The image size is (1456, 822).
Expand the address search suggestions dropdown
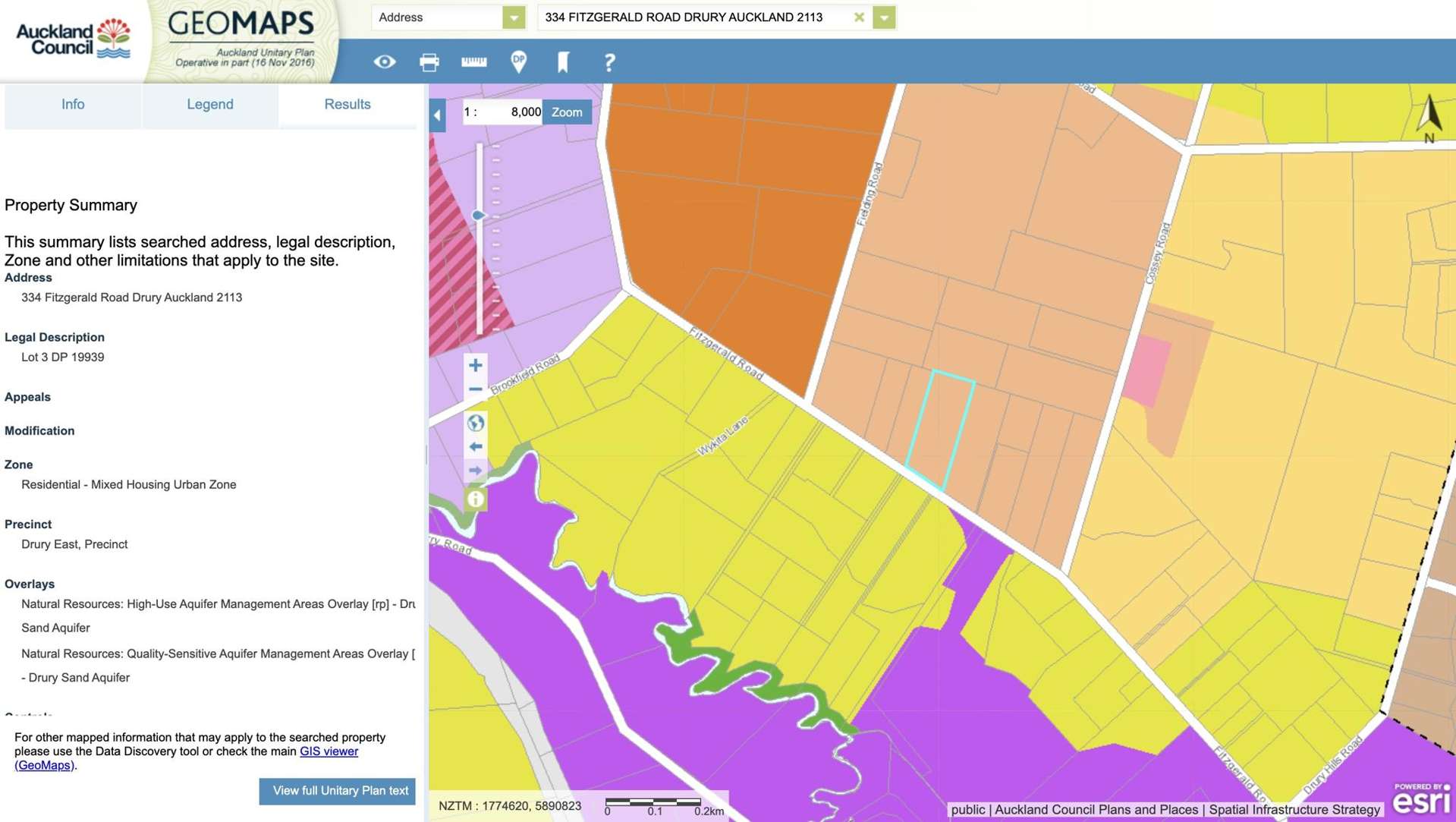[x=884, y=17]
